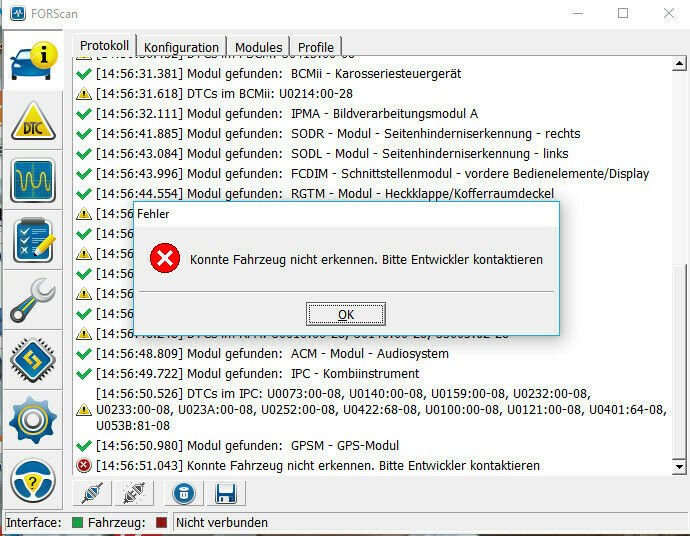Select the ACM Audiosystem log line

click(x=272, y=354)
